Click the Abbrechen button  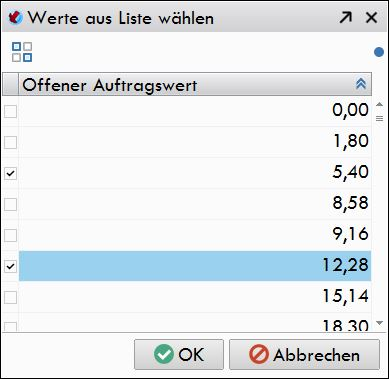tap(304, 354)
